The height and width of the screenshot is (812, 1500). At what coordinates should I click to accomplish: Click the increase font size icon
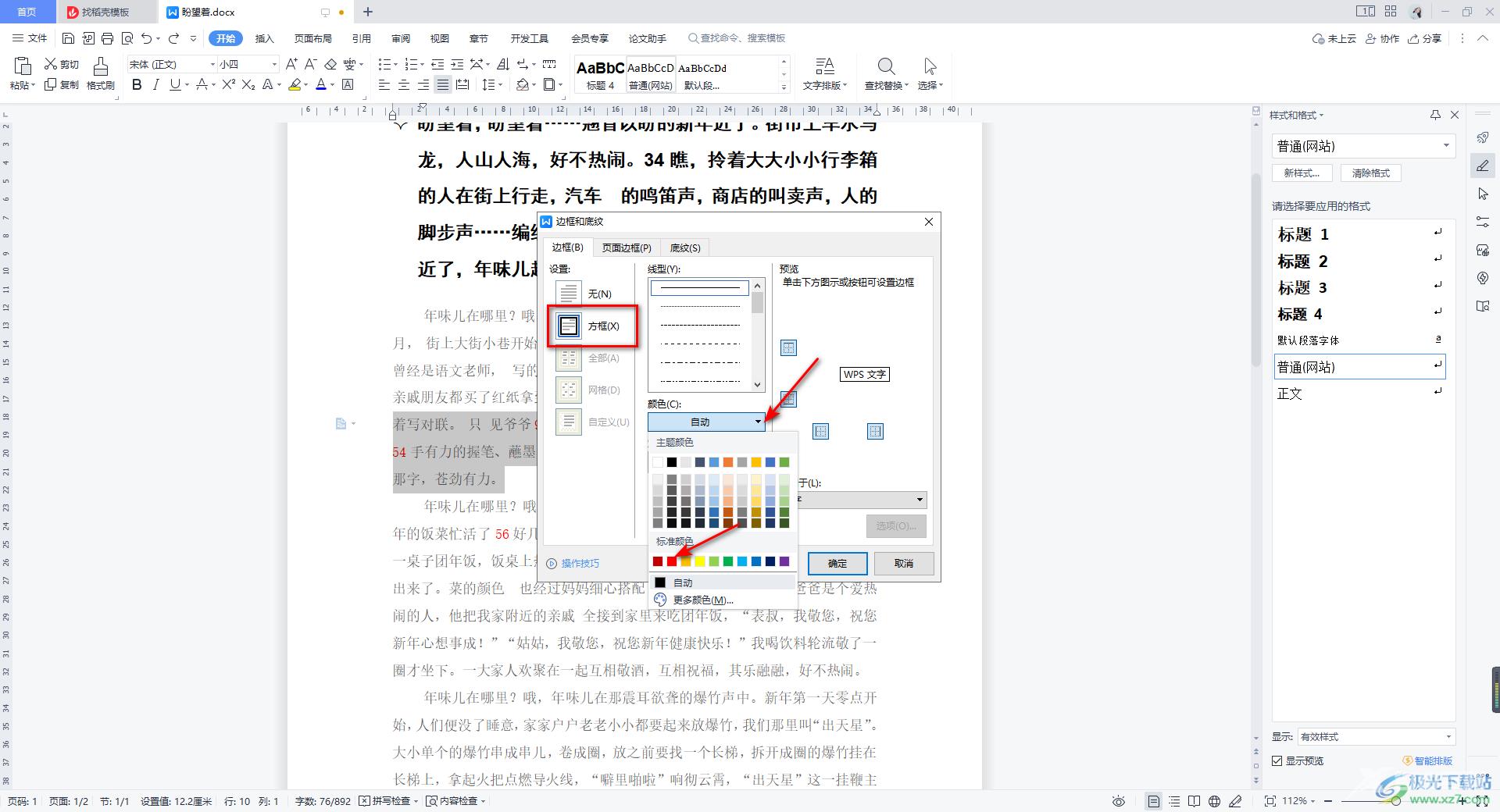coord(291,64)
